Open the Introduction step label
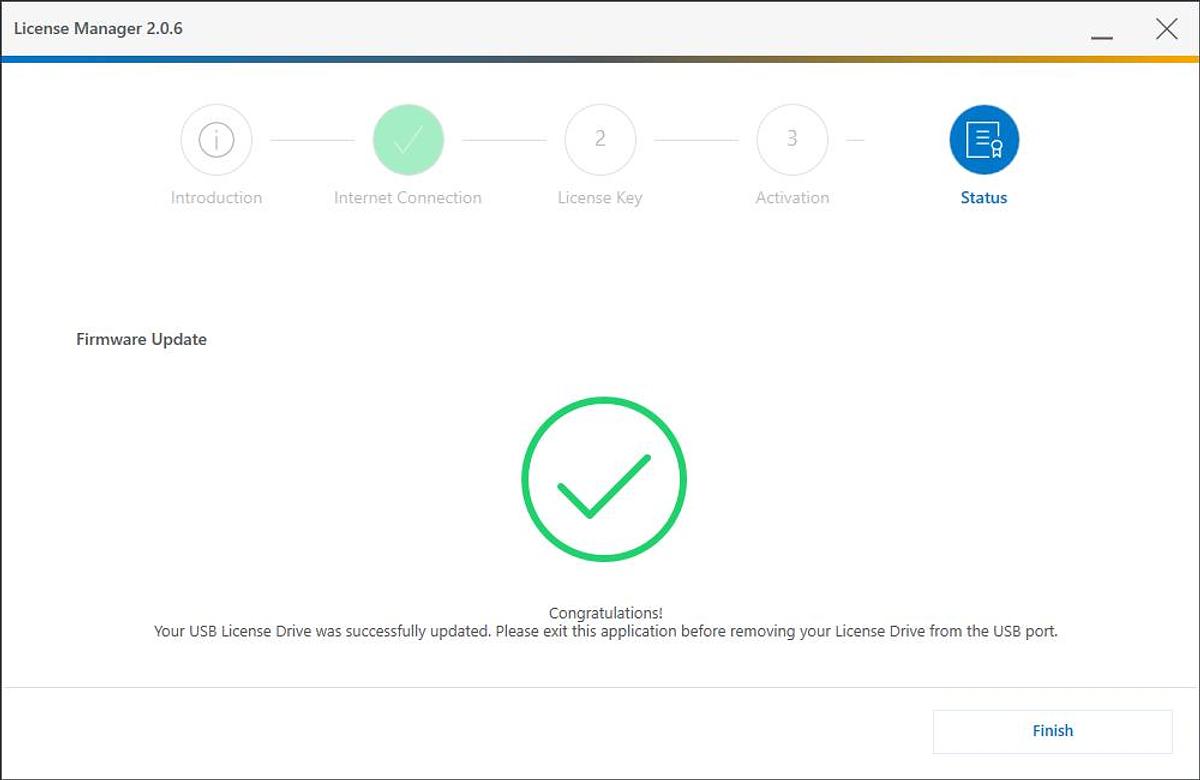 (x=216, y=197)
